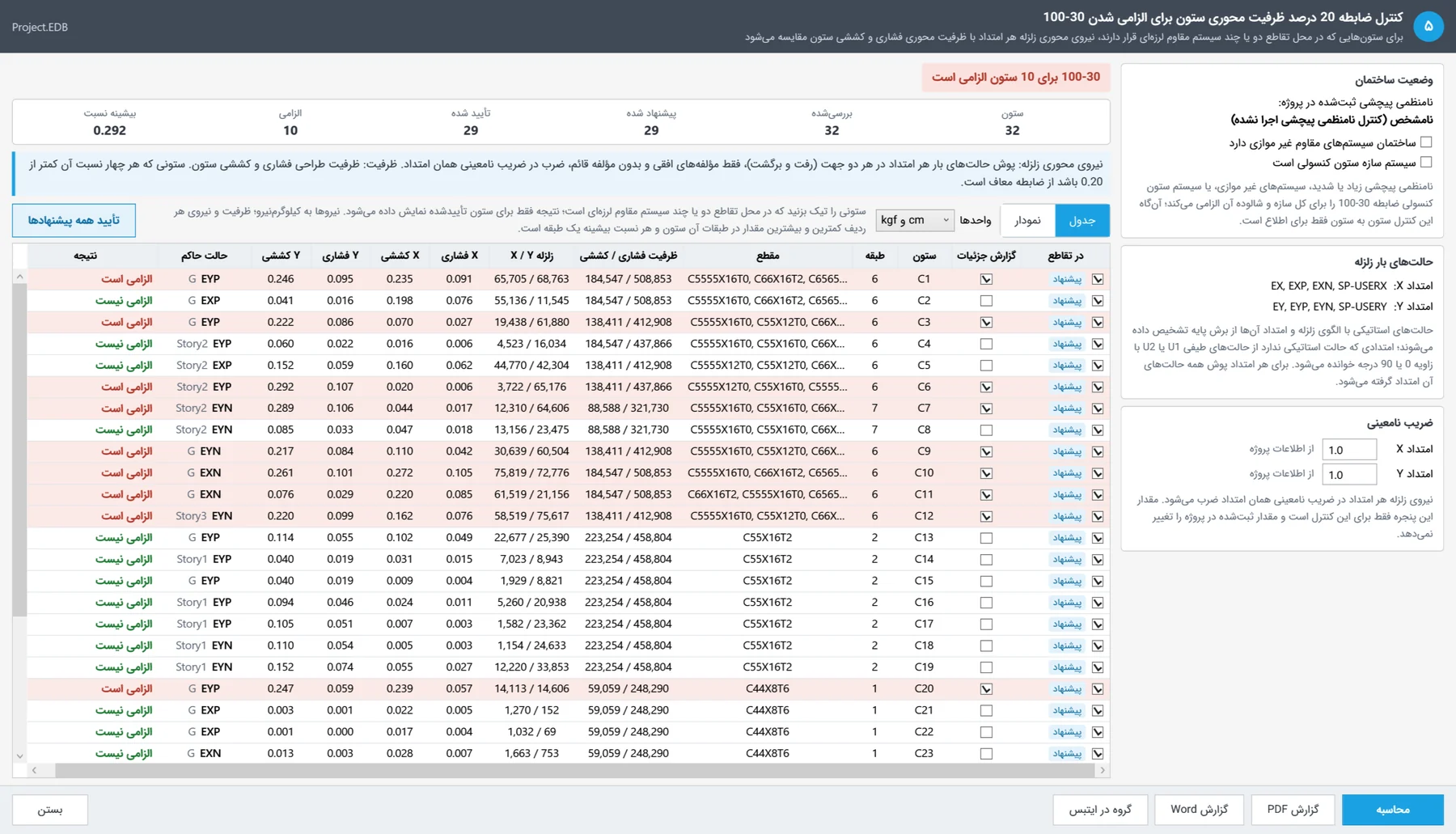The image size is (1456, 834).
Task: Click the Project.EDB file name in header
Action: [40, 27]
